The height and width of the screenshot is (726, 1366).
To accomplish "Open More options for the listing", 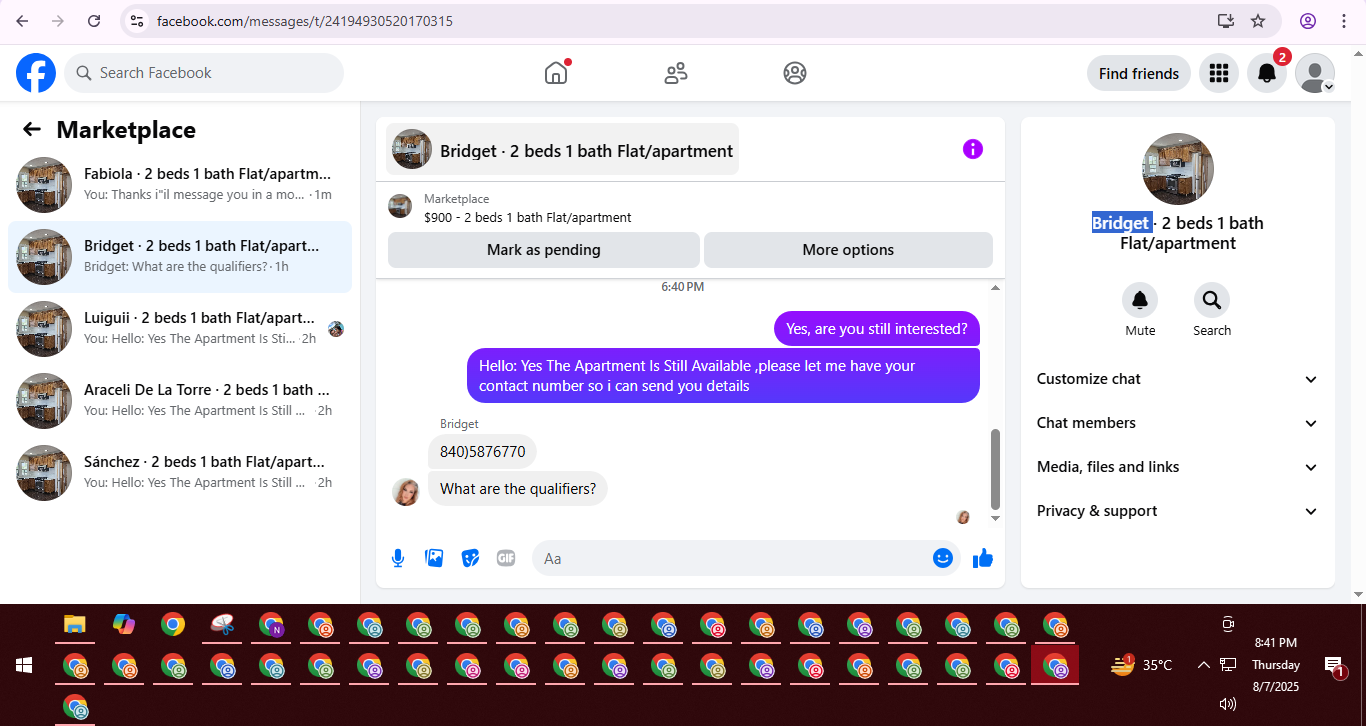I will 848,250.
